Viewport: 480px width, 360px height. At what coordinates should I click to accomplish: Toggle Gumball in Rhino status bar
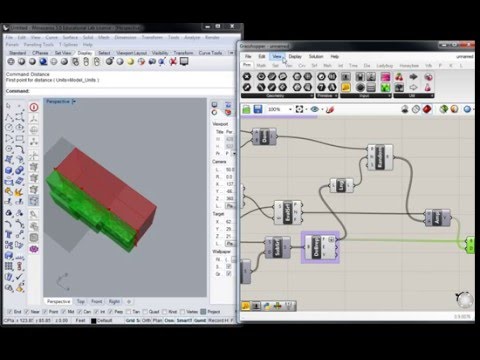point(200,320)
